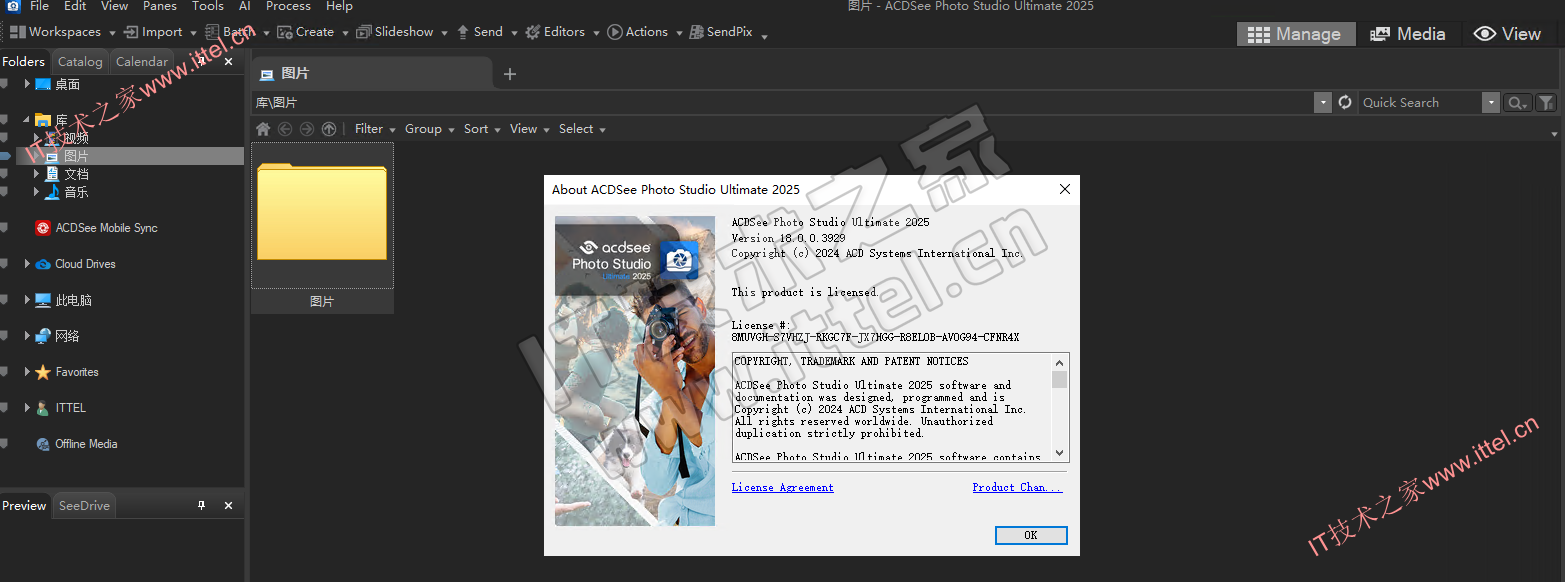The width and height of the screenshot is (1565, 582).
Task: Open ACDSee Mobile Sync in the folder tree
Action: tap(96, 228)
